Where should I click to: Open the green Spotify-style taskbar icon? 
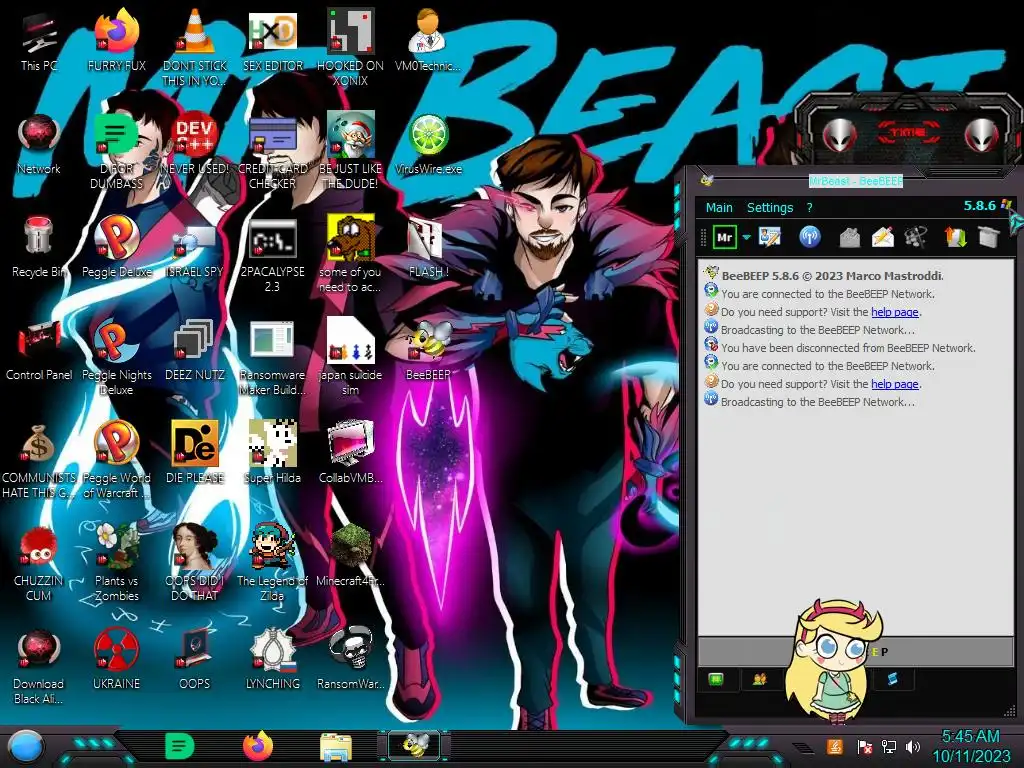pyautogui.click(x=179, y=746)
